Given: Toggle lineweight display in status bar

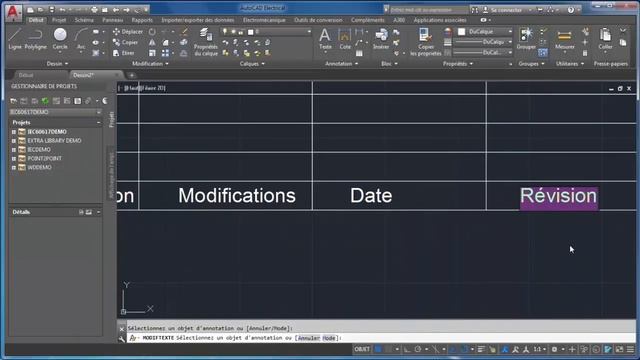Looking at the screenshot, I should click(x=481, y=349).
